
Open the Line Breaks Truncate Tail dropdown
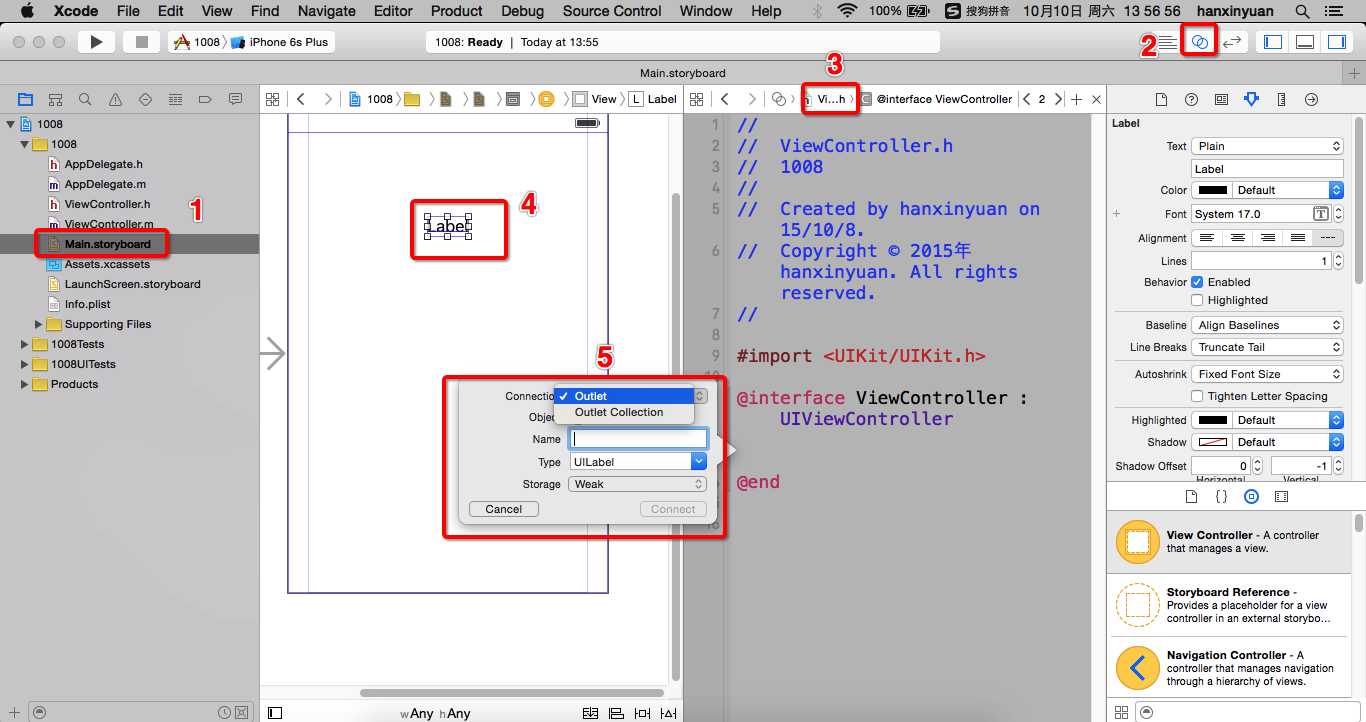[1267, 347]
